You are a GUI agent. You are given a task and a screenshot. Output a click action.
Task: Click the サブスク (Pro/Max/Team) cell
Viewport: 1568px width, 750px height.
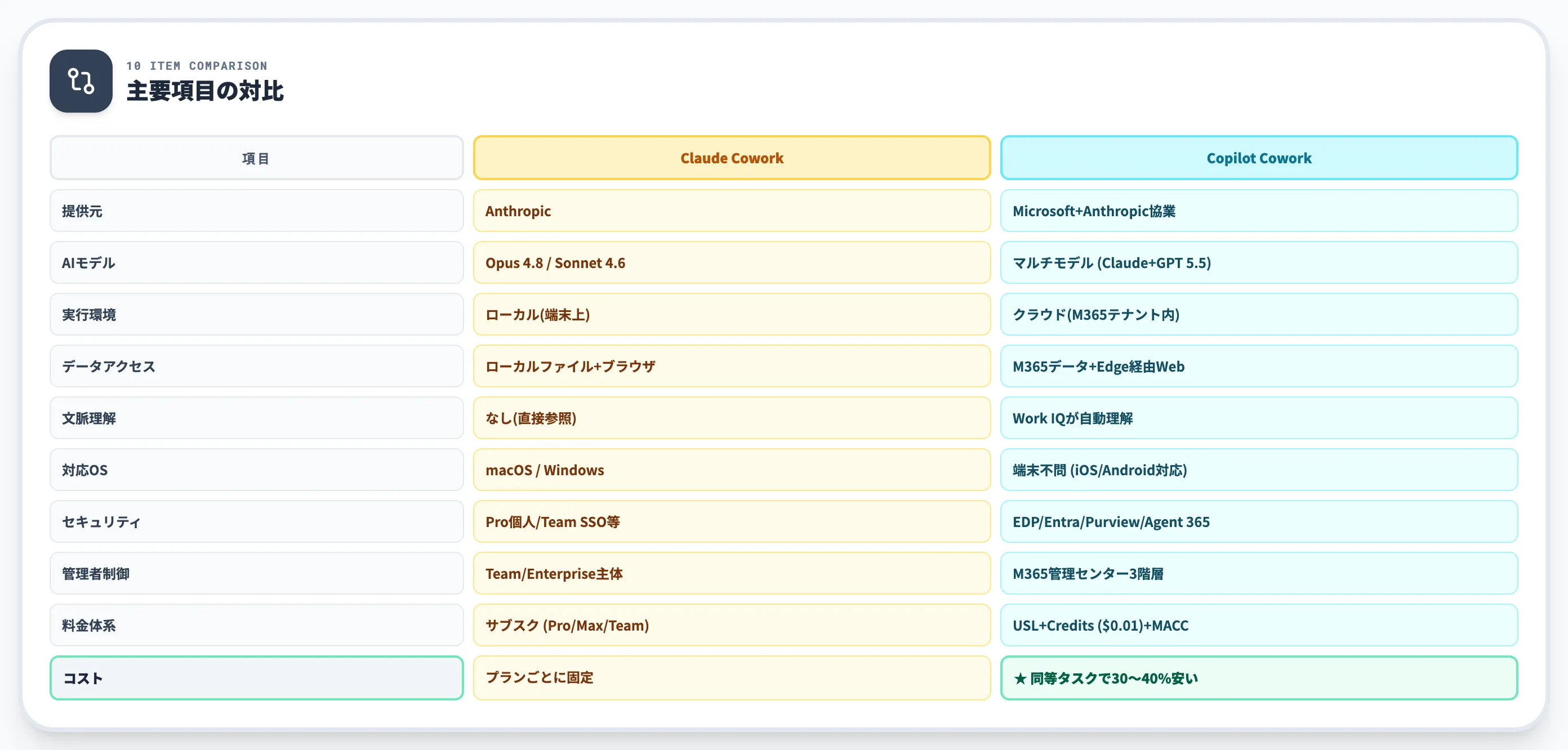tap(732, 624)
